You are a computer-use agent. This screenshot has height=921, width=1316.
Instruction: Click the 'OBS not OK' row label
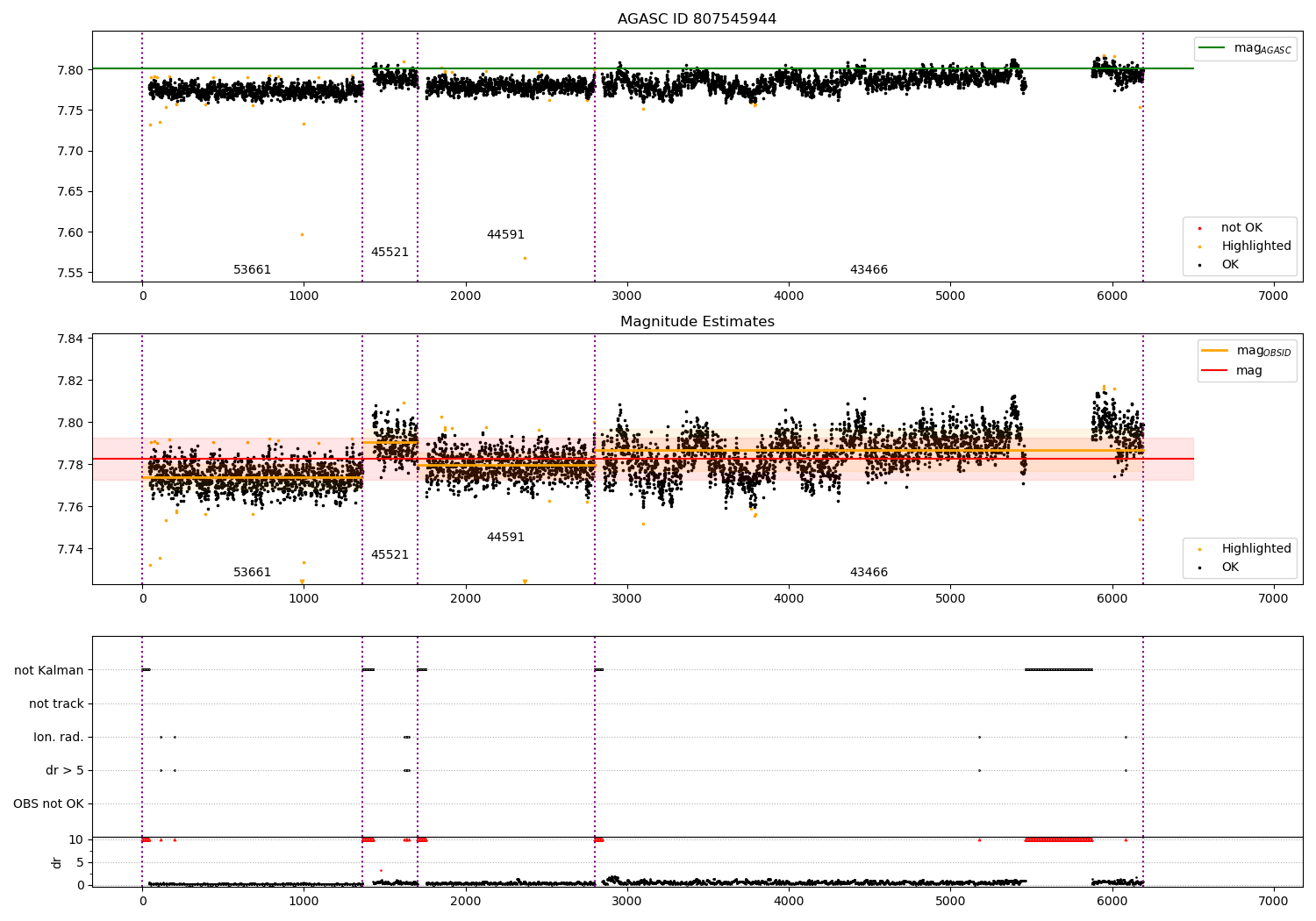48,804
